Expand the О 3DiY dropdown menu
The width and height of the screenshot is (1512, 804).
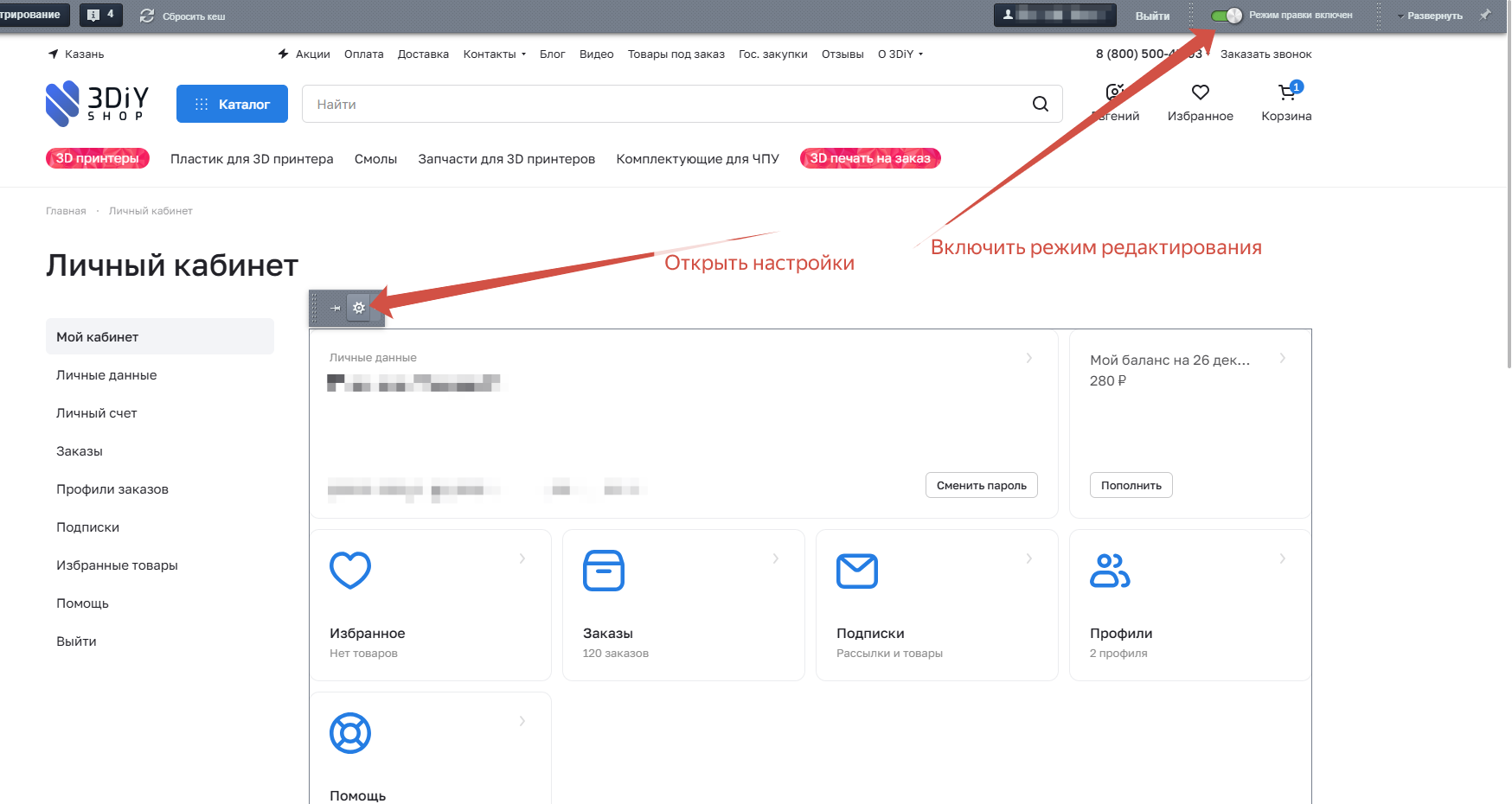pyautogui.click(x=900, y=54)
